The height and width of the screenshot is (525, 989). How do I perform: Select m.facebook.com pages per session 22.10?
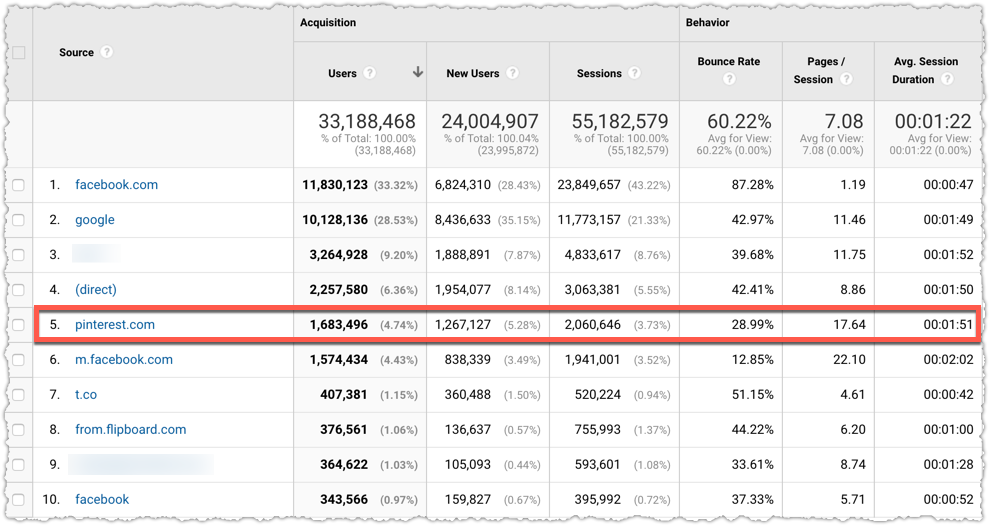[850, 360]
